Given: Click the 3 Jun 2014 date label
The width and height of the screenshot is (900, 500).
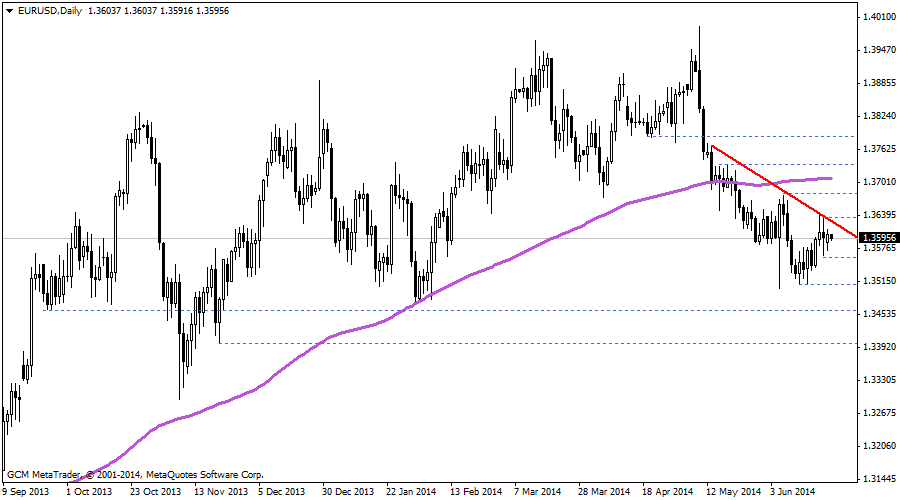Looking at the screenshot, I should point(793,492).
